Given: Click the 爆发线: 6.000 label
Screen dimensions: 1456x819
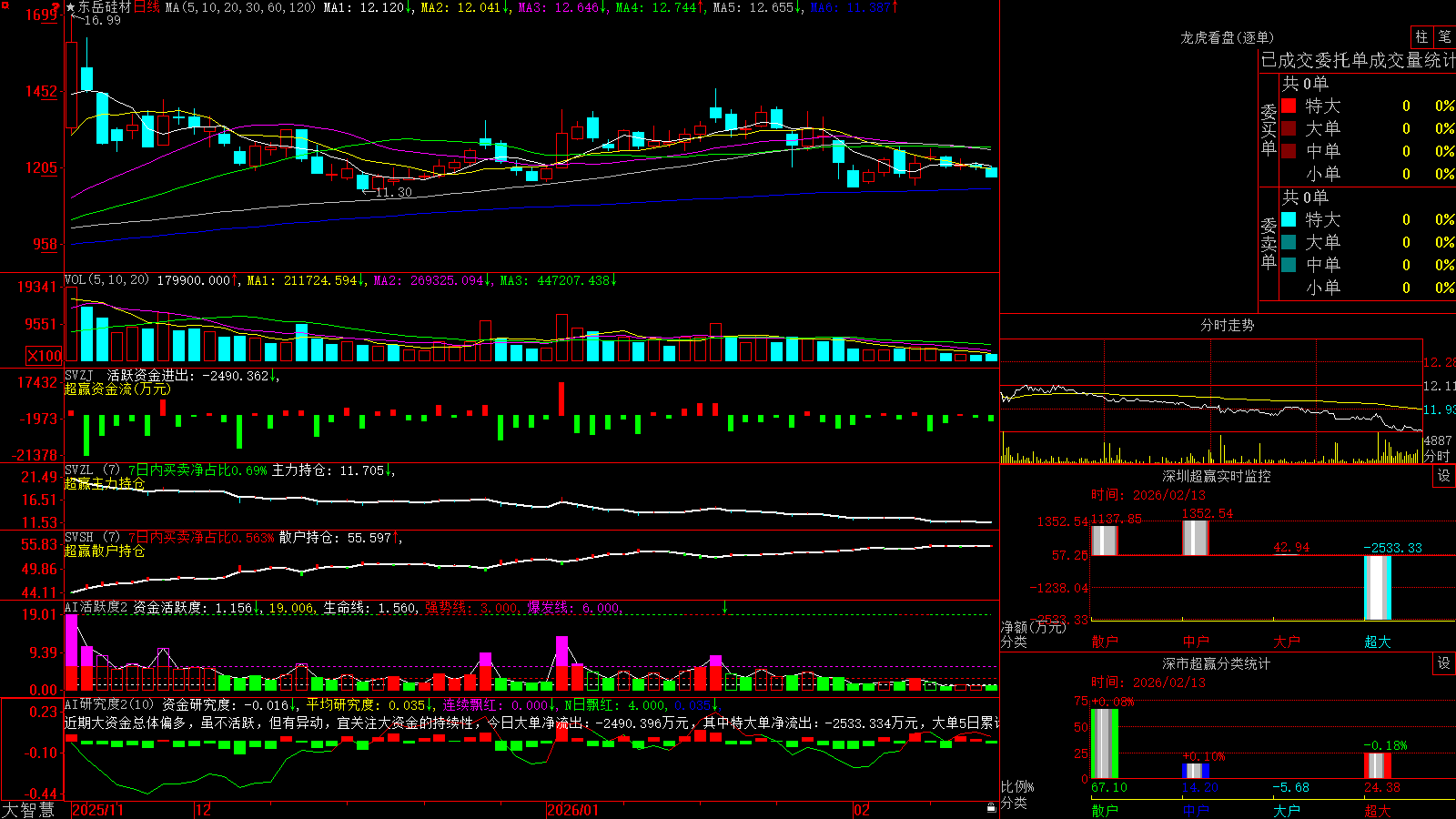Looking at the screenshot, I should click(573, 608).
